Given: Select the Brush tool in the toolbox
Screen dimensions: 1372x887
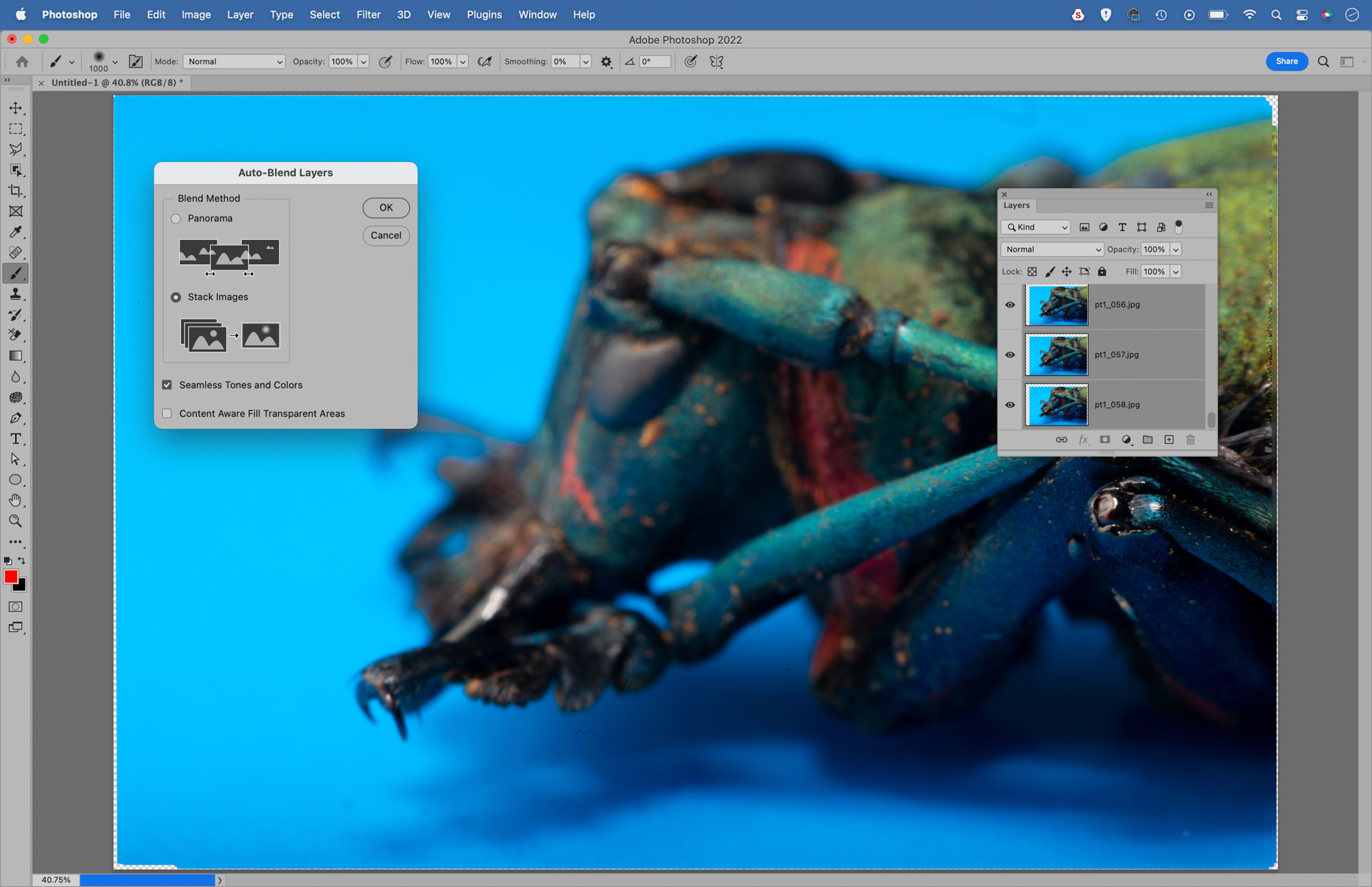Looking at the screenshot, I should 16,273.
